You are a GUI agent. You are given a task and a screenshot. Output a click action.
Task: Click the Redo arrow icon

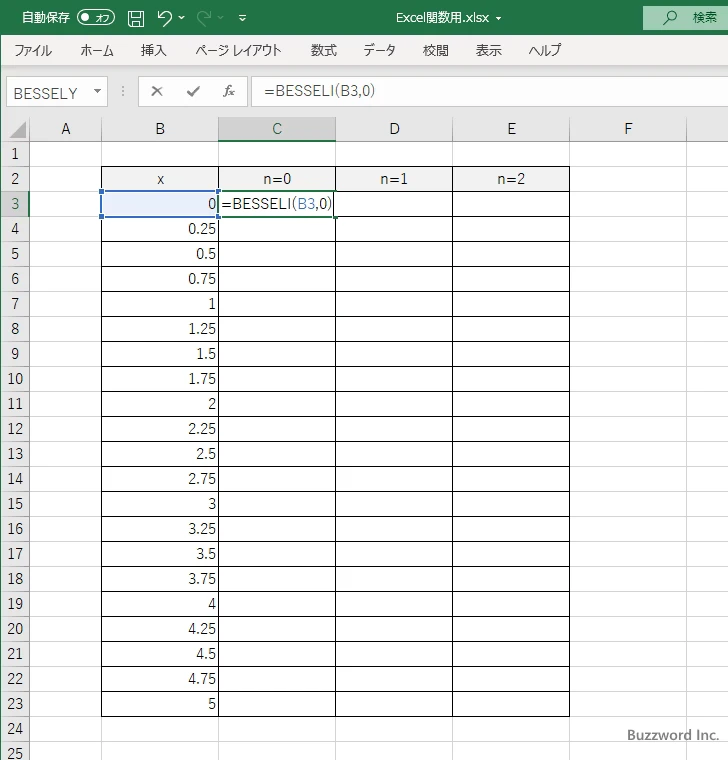204,18
